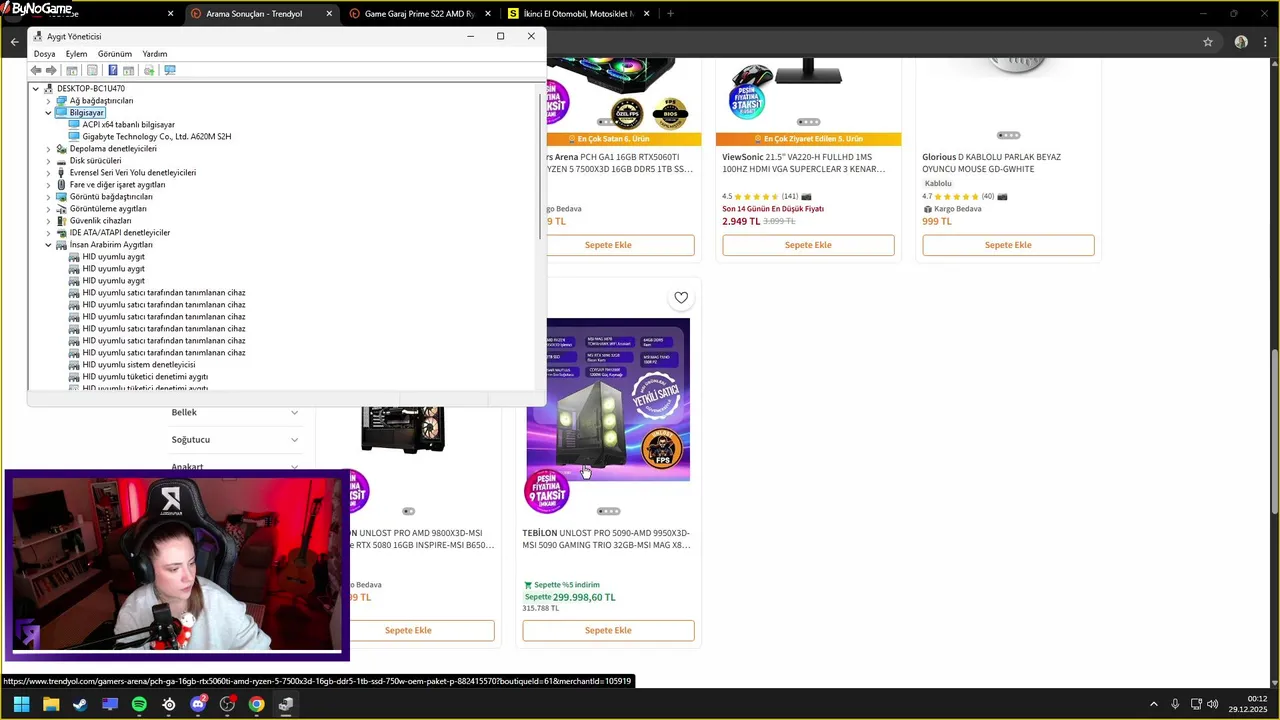Open TEBİLON UNLOST PRO 5090 product title
The width and height of the screenshot is (1280, 720).
tap(606, 539)
